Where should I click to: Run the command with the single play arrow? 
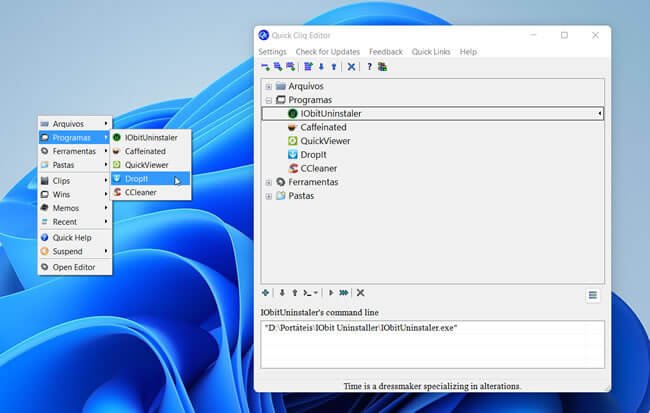pyautogui.click(x=331, y=293)
